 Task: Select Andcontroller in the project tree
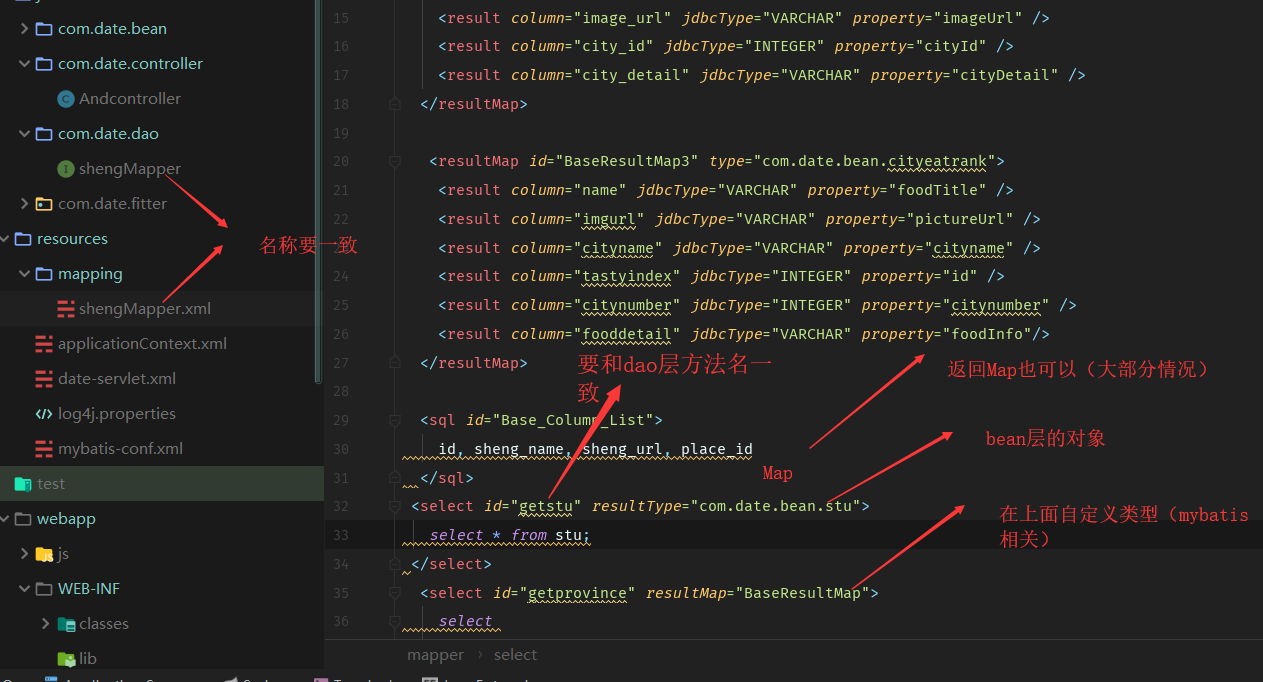(x=130, y=99)
